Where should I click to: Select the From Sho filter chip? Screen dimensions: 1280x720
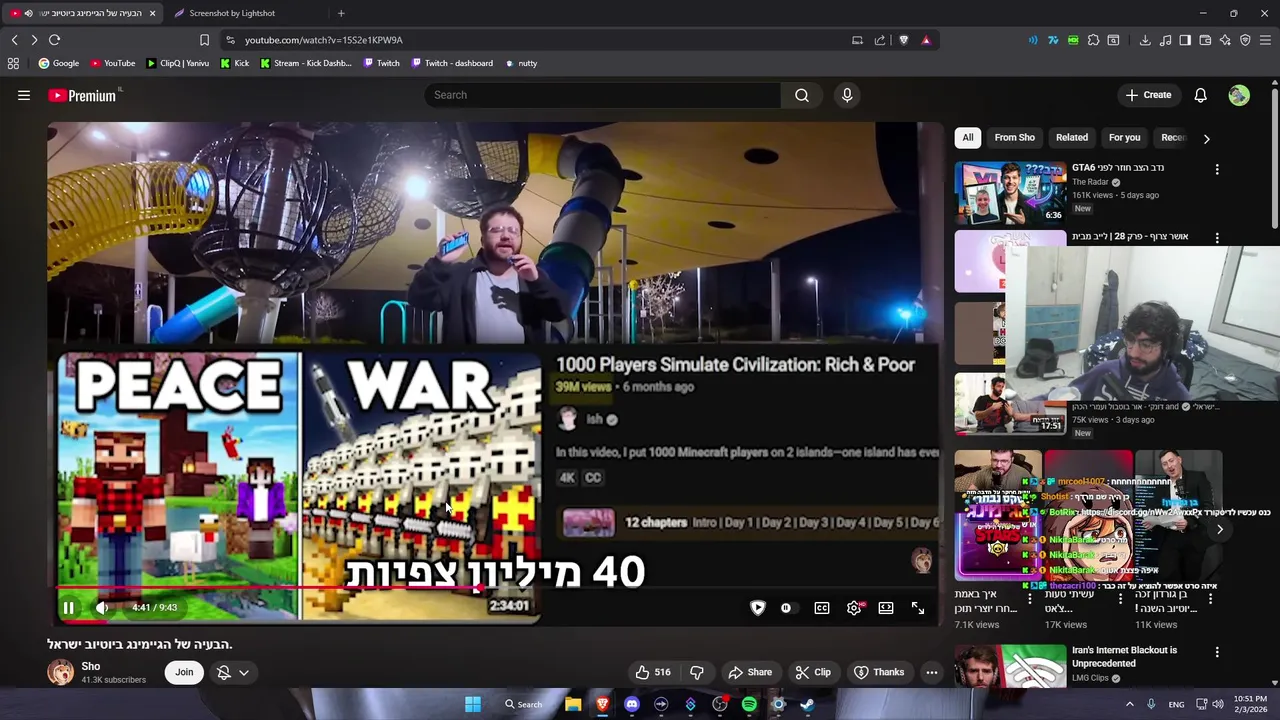(x=1014, y=137)
